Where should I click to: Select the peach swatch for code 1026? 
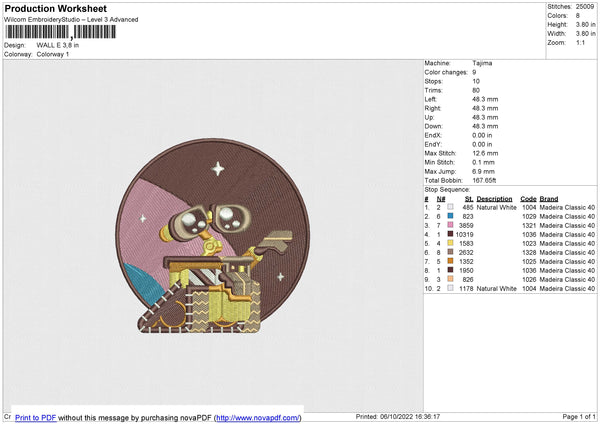450,279
